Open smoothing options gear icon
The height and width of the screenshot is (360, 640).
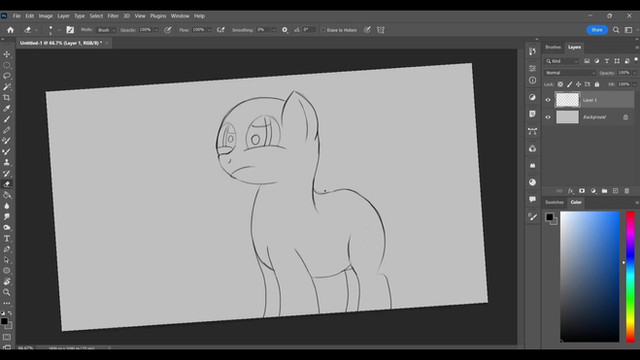coord(285,30)
